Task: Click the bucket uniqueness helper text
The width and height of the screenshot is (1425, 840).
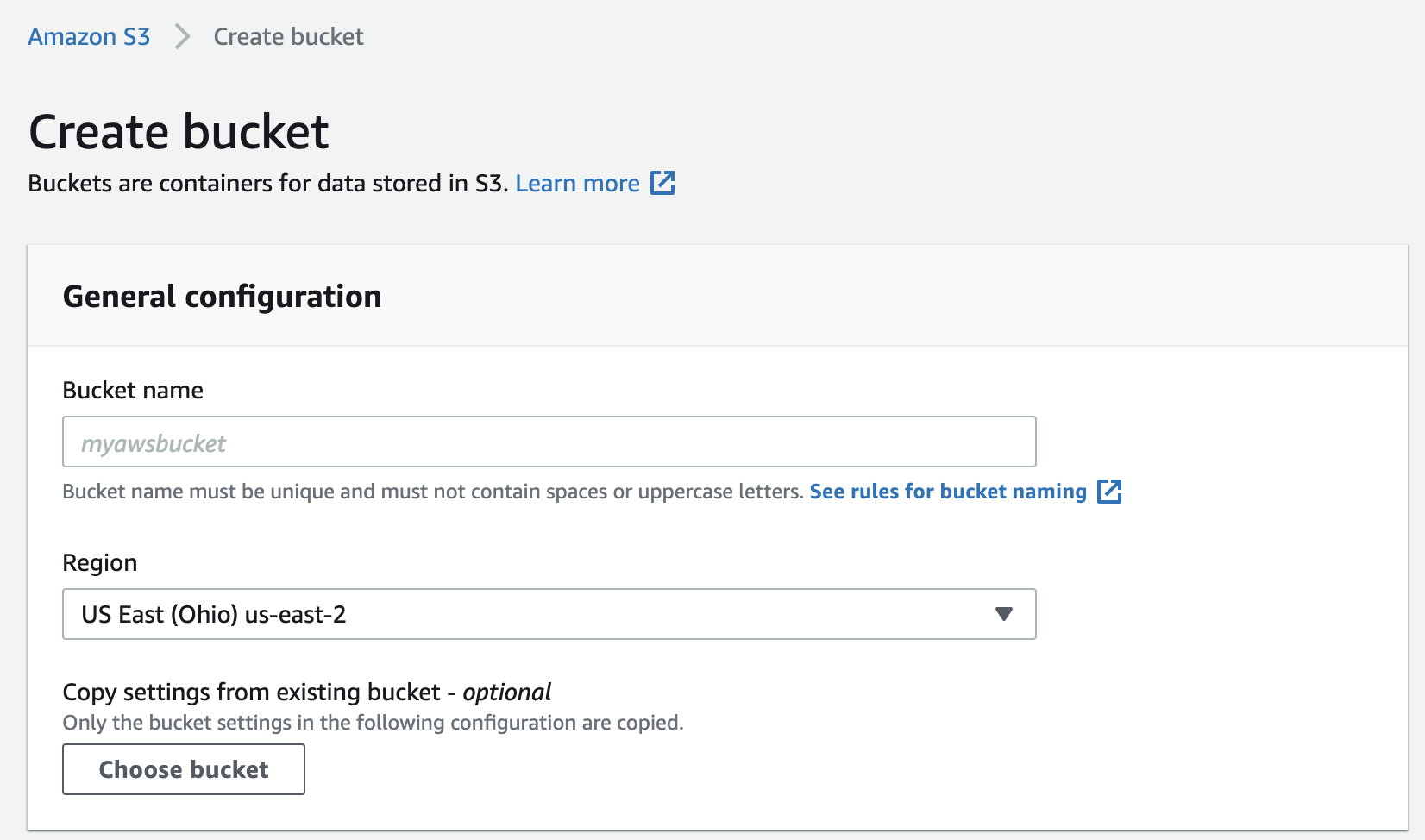Action: click(430, 491)
